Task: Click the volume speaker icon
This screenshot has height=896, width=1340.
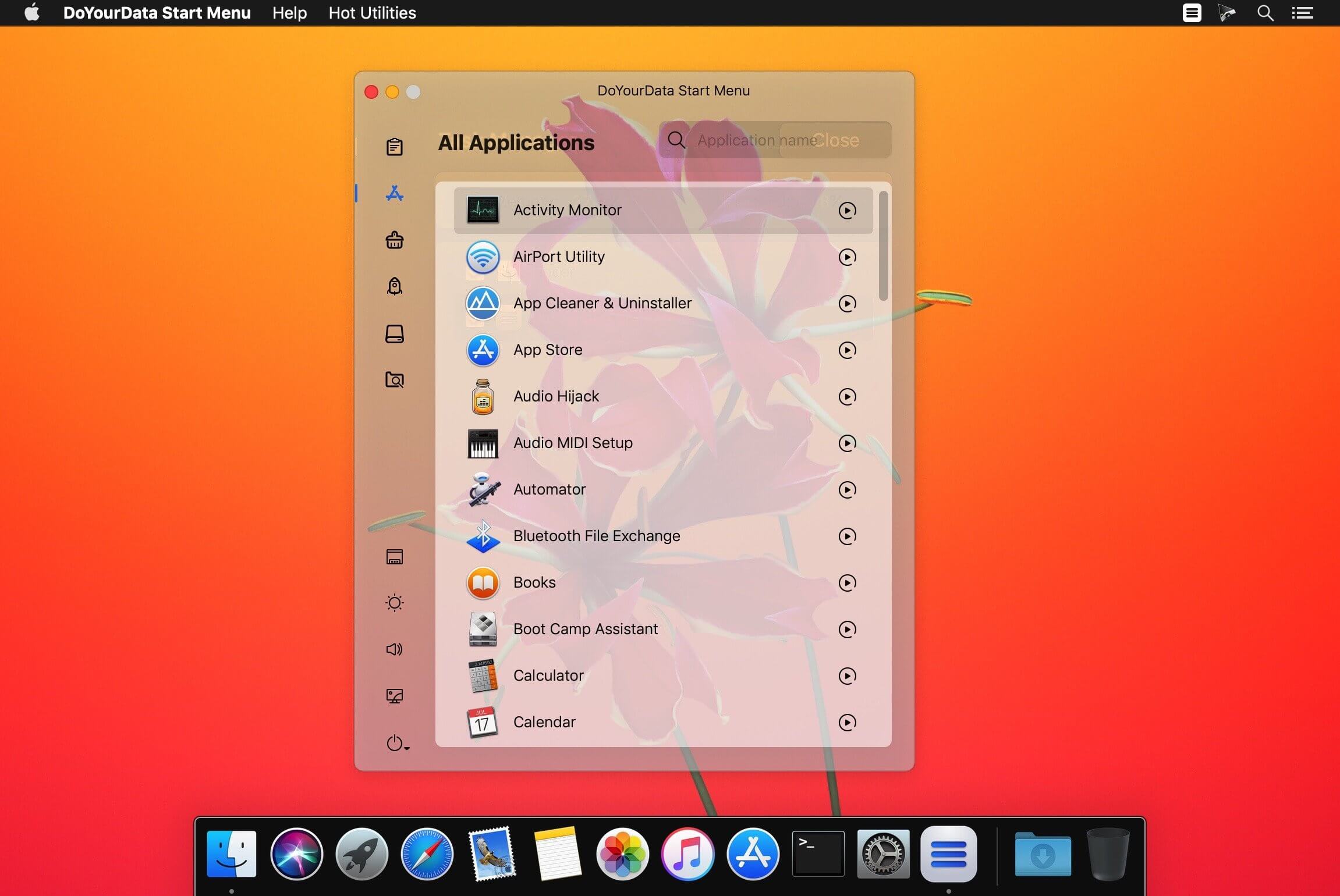Action: [x=394, y=649]
